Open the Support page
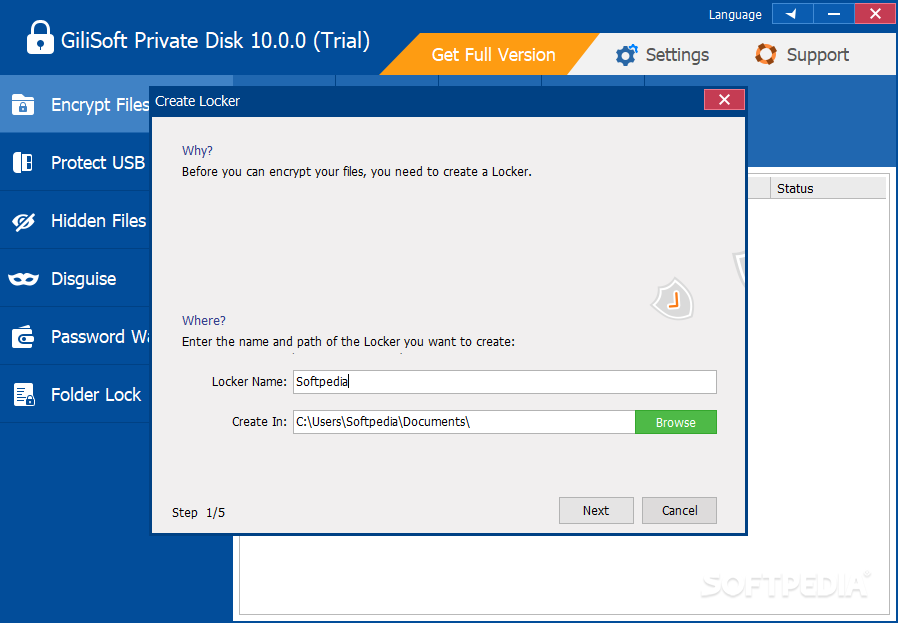 pos(802,54)
